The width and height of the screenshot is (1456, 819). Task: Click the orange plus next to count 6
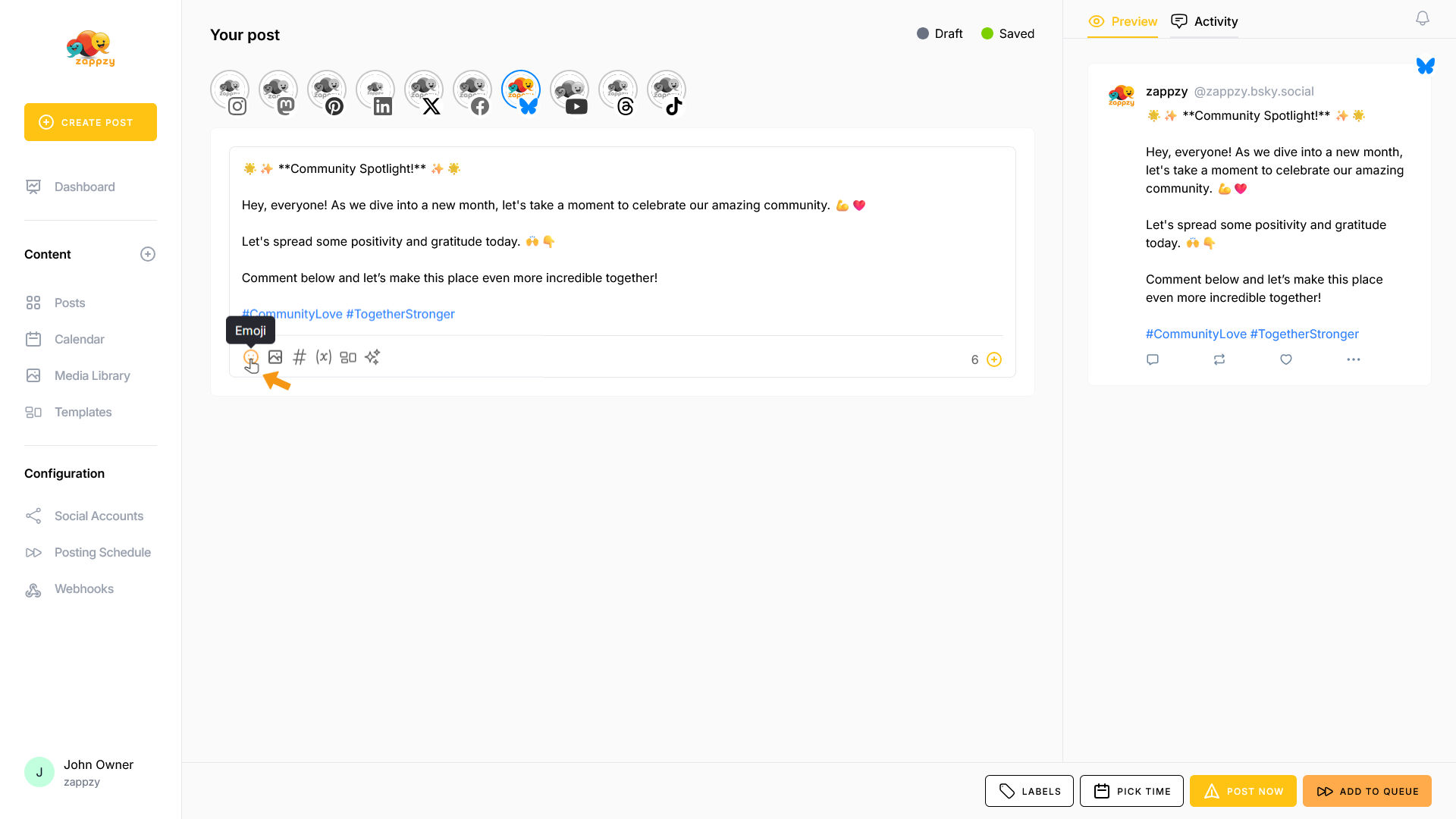[x=994, y=359]
